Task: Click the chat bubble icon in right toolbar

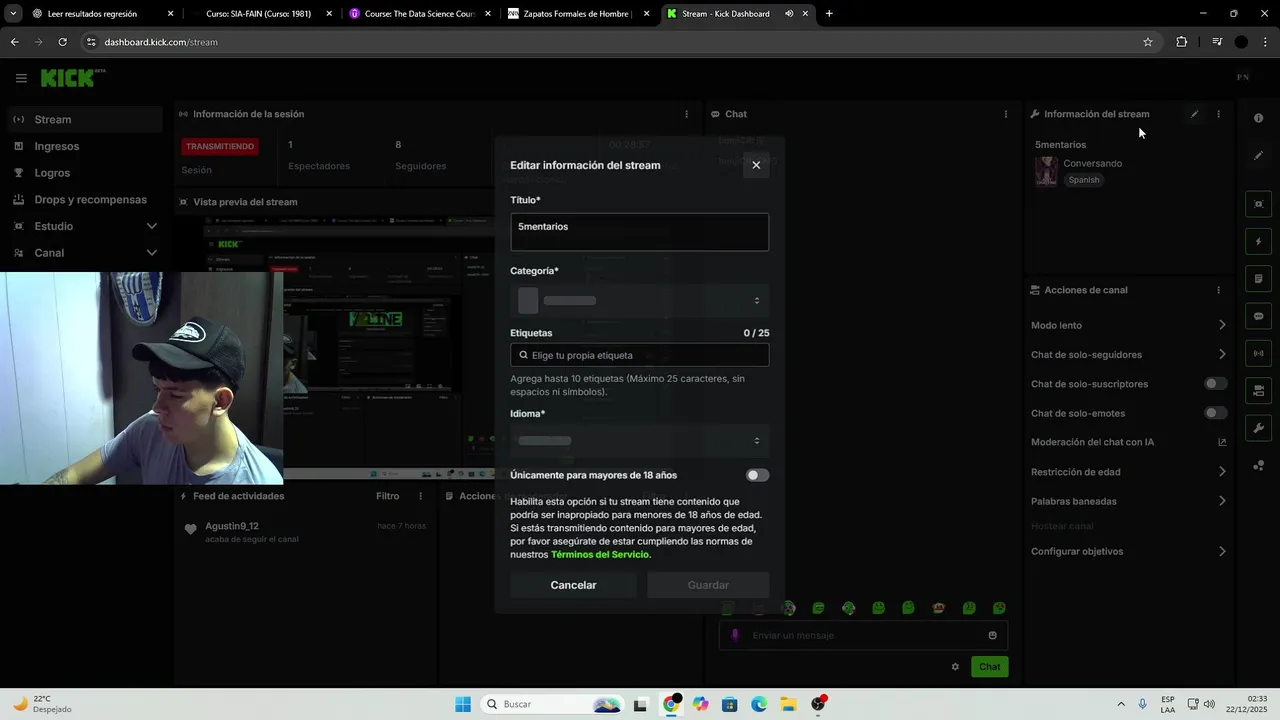Action: click(x=1258, y=316)
